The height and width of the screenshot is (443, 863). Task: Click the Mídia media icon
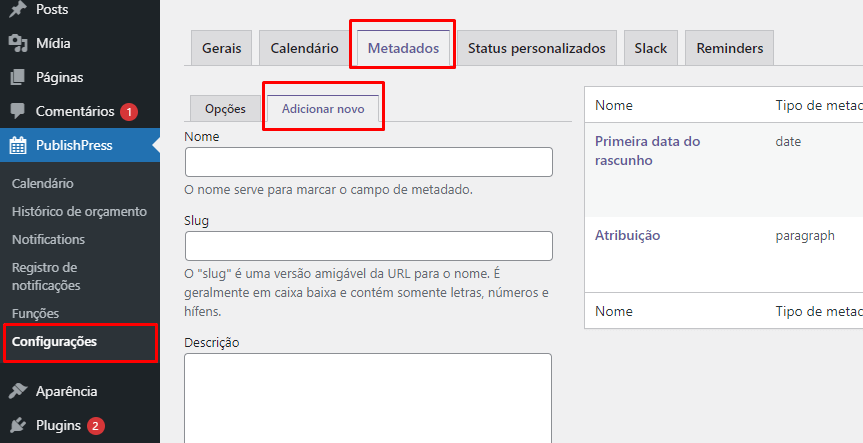point(18,43)
